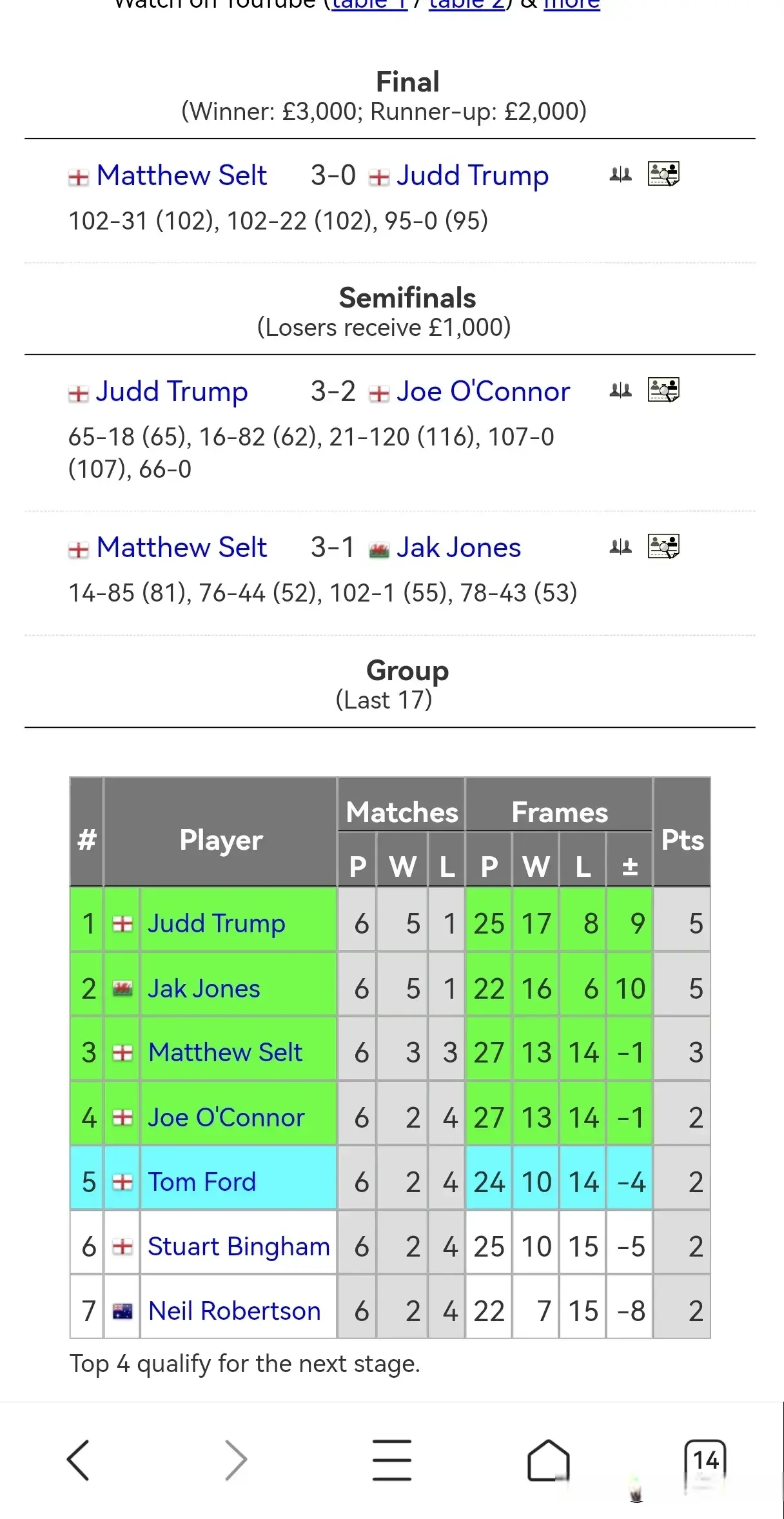Open the tab switcher showing 14 tabs
The image size is (784, 1519).
point(705,1460)
